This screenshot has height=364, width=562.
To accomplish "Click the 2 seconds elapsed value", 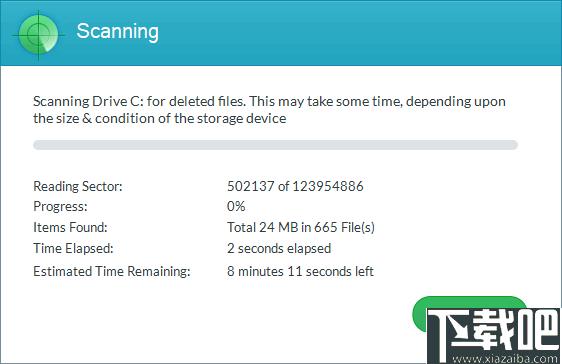I will [279, 249].
